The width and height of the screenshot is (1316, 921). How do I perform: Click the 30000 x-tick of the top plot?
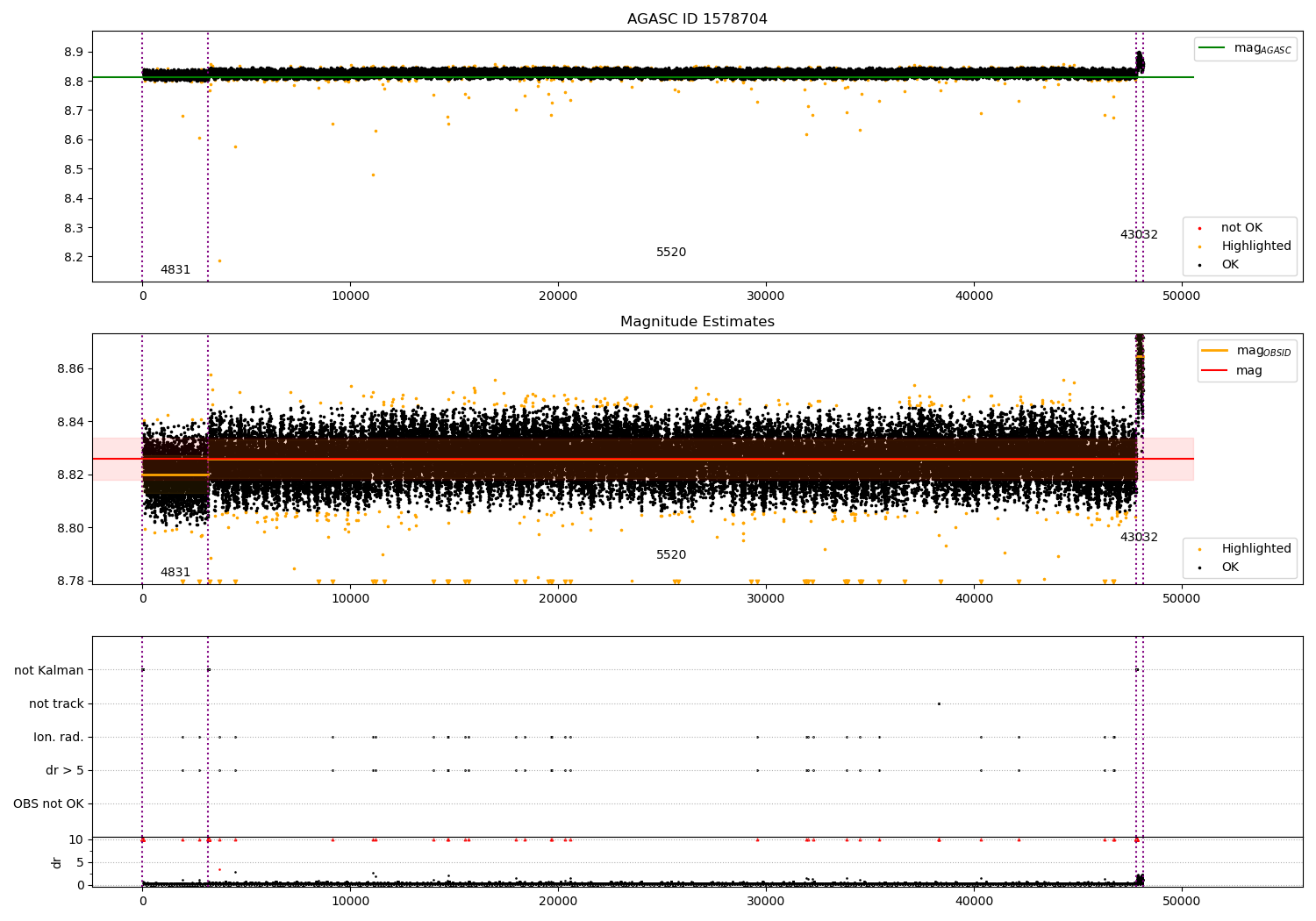click(766, 296)
